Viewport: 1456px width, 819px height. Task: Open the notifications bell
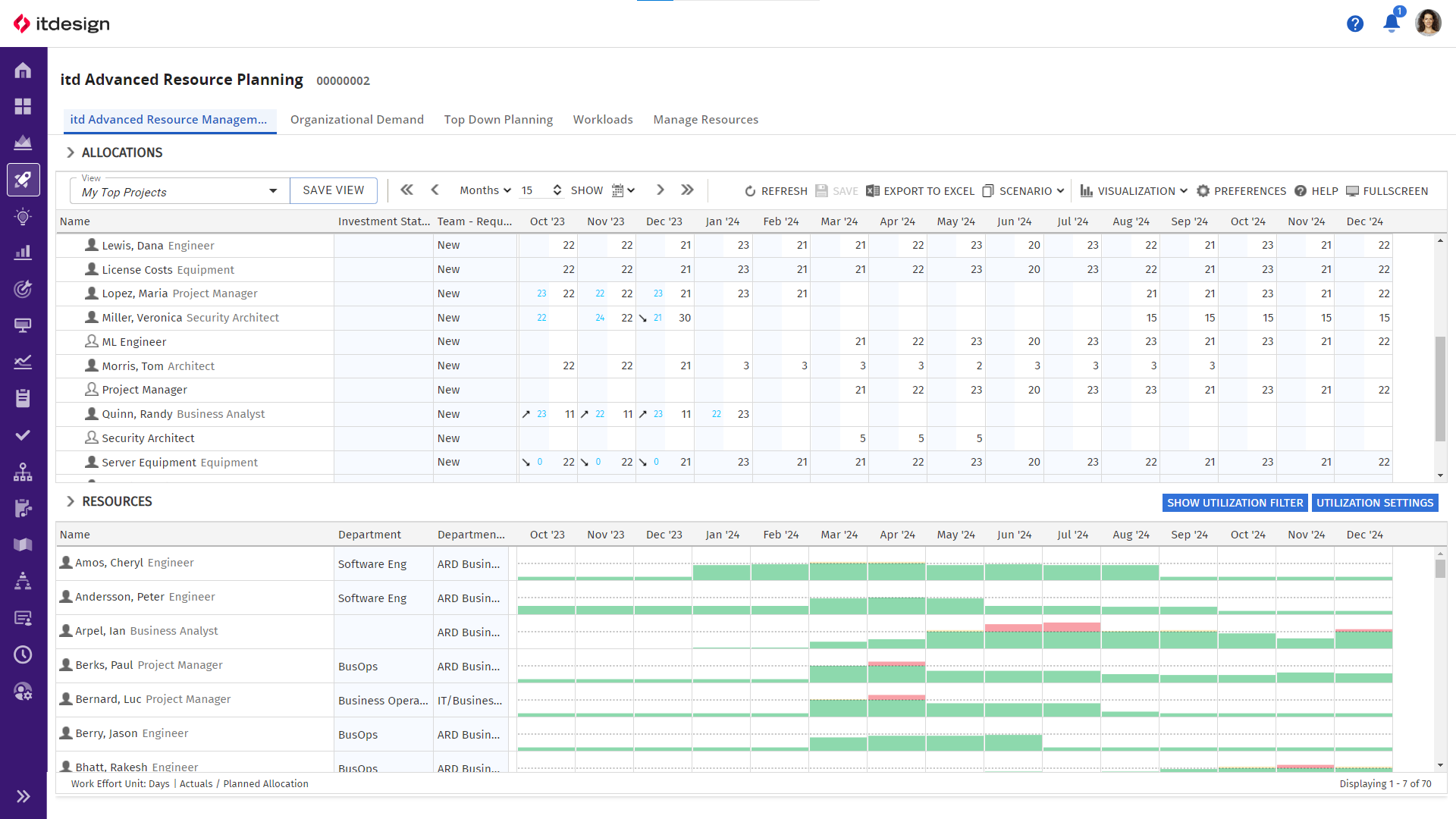[1392, 23]
